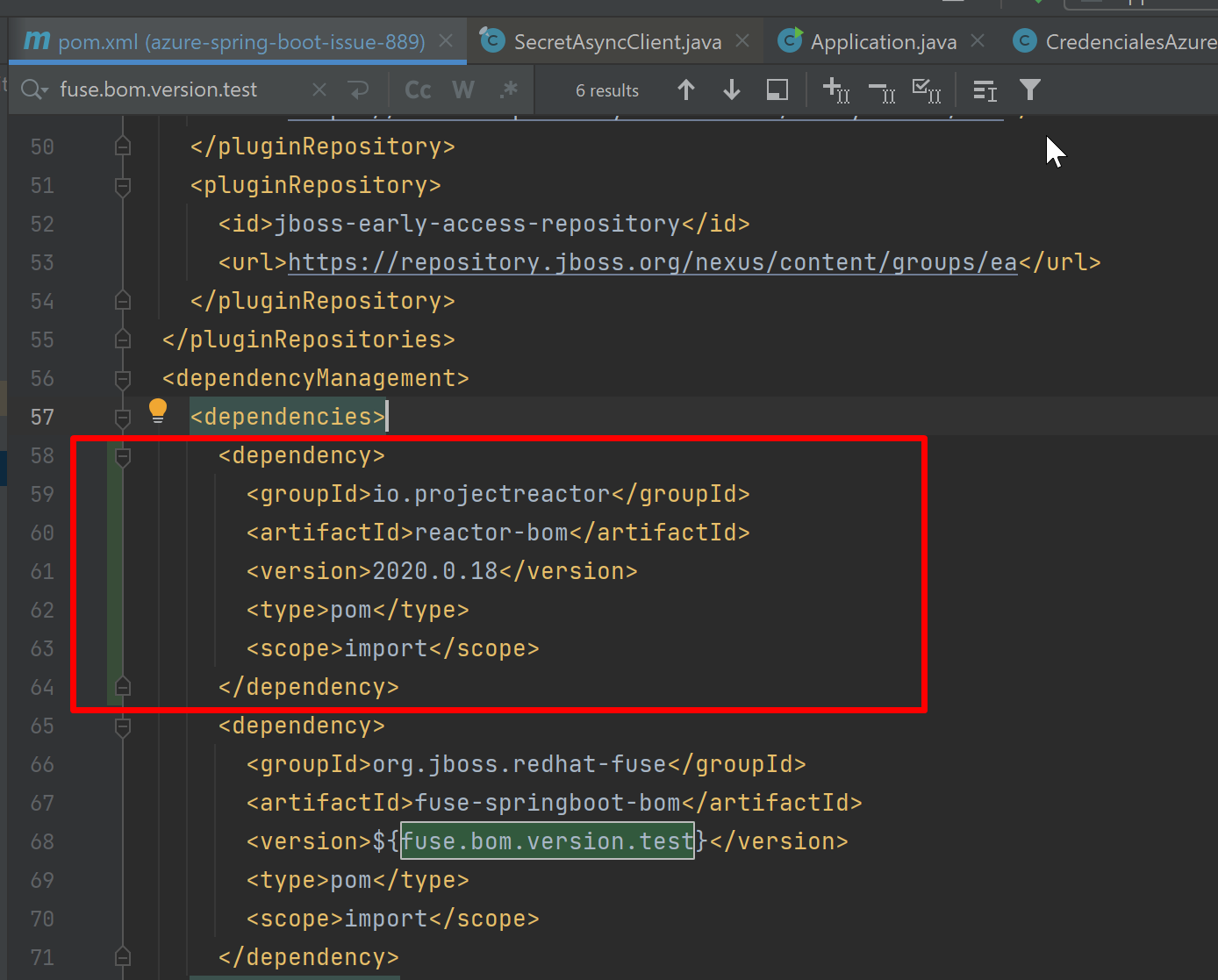Open the search history dropdown arrow
1218x980 pixels.
(46, 89)
